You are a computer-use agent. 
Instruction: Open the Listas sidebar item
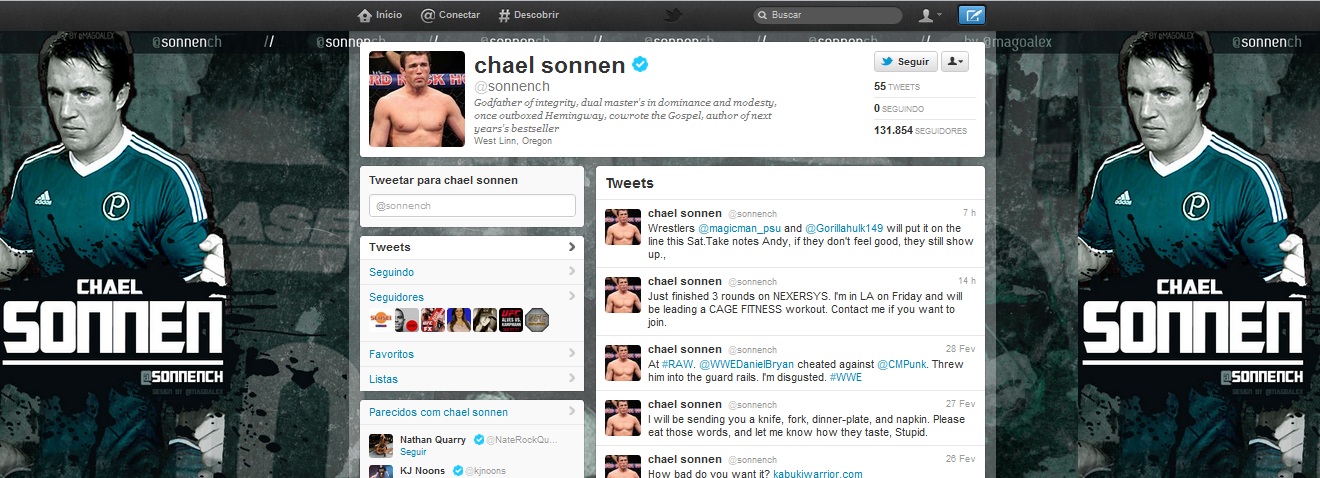click(472, 379)
